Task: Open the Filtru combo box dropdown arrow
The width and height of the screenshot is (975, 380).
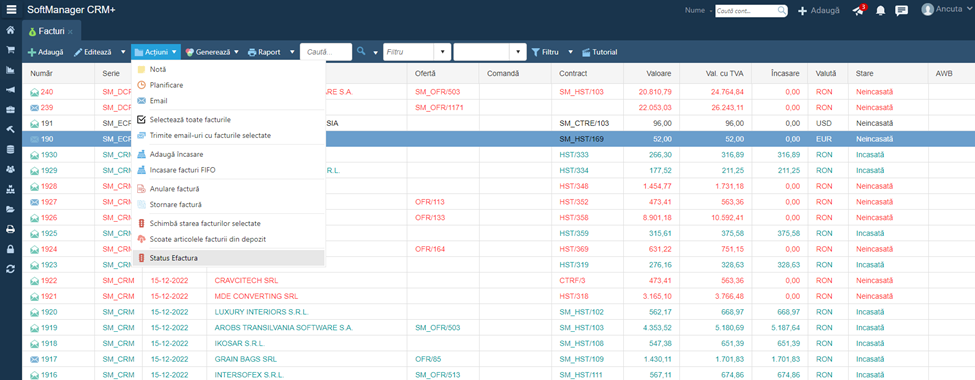Action: [x=442, y=52]
